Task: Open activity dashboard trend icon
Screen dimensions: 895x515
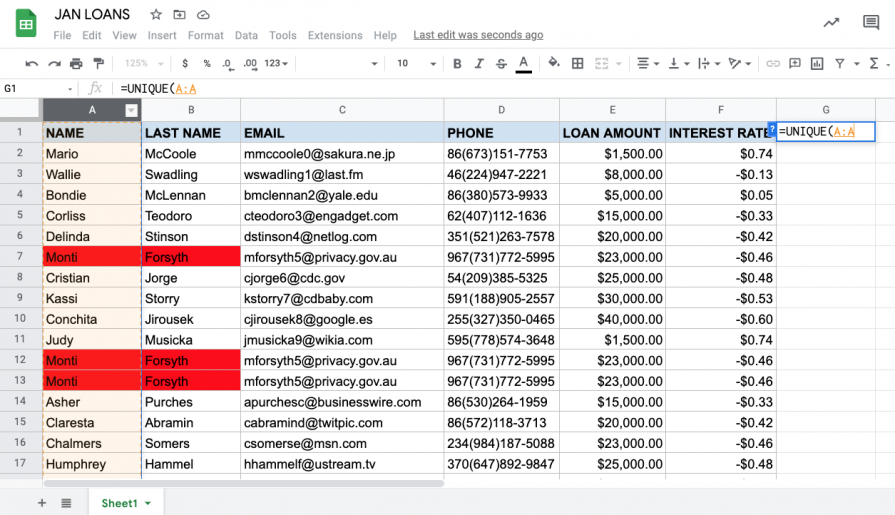Action: [x=831, y=23]
